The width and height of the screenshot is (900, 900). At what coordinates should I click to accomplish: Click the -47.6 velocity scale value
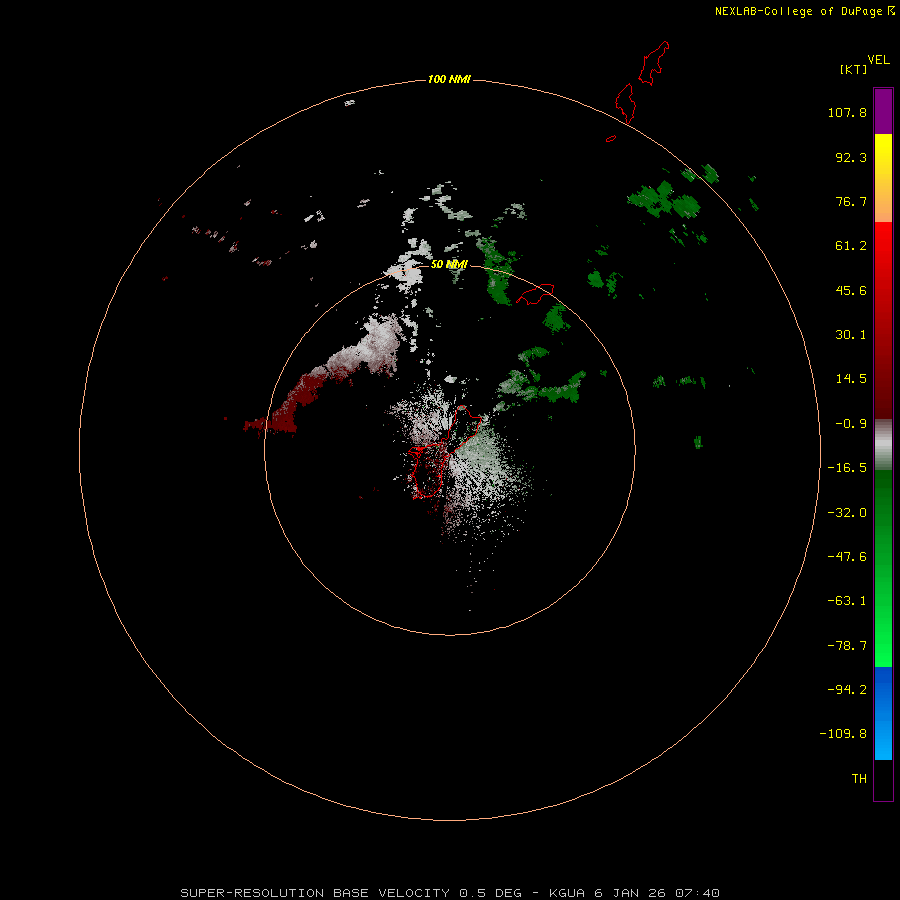point(847,557)
